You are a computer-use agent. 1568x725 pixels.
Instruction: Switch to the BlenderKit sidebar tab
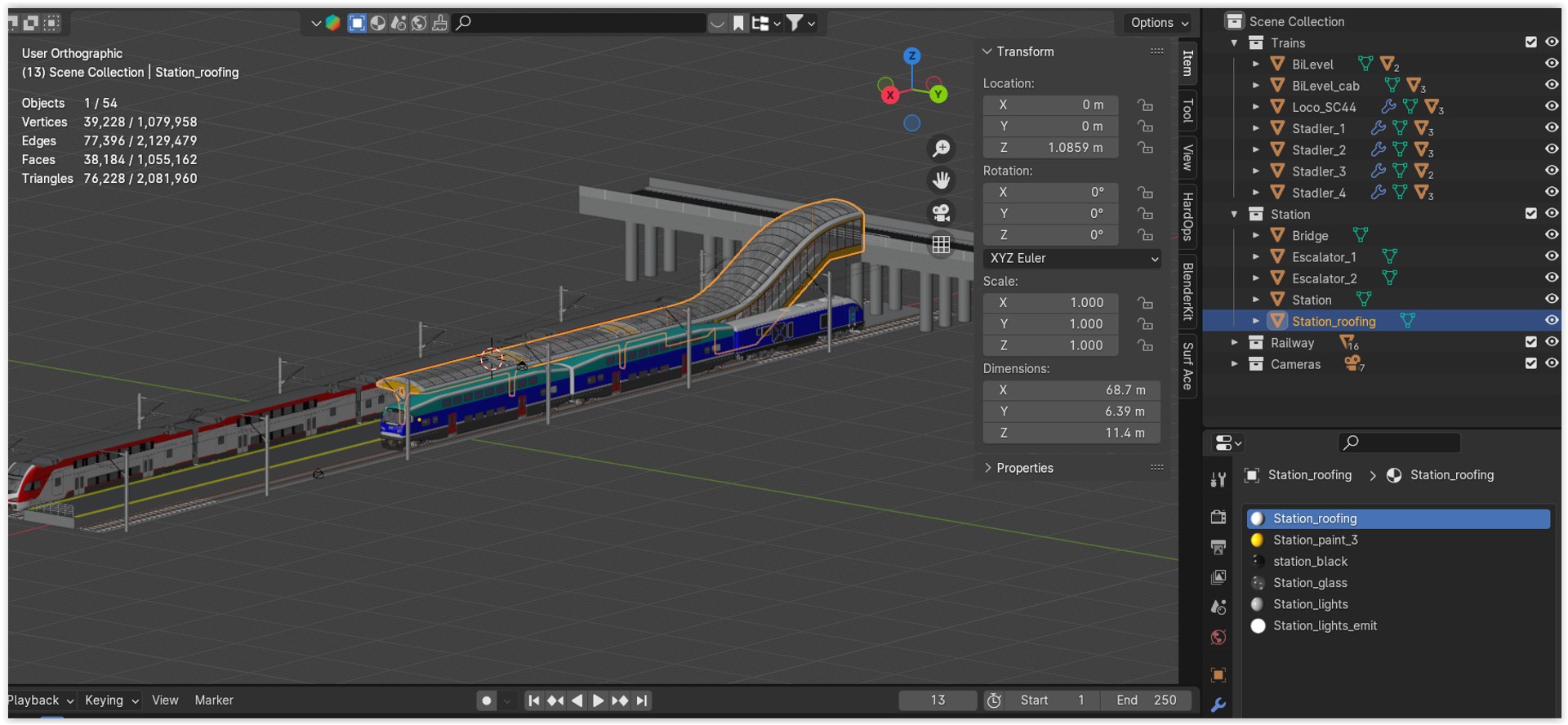[1188, 291]
